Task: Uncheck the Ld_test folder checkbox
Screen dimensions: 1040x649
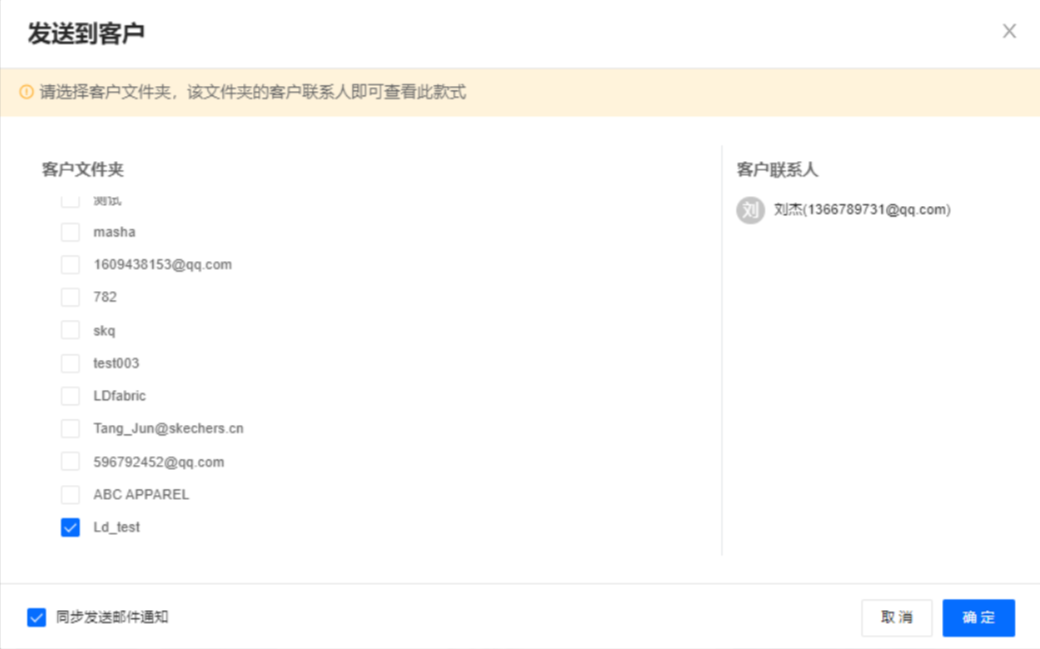Action: (x=70, y=527)
